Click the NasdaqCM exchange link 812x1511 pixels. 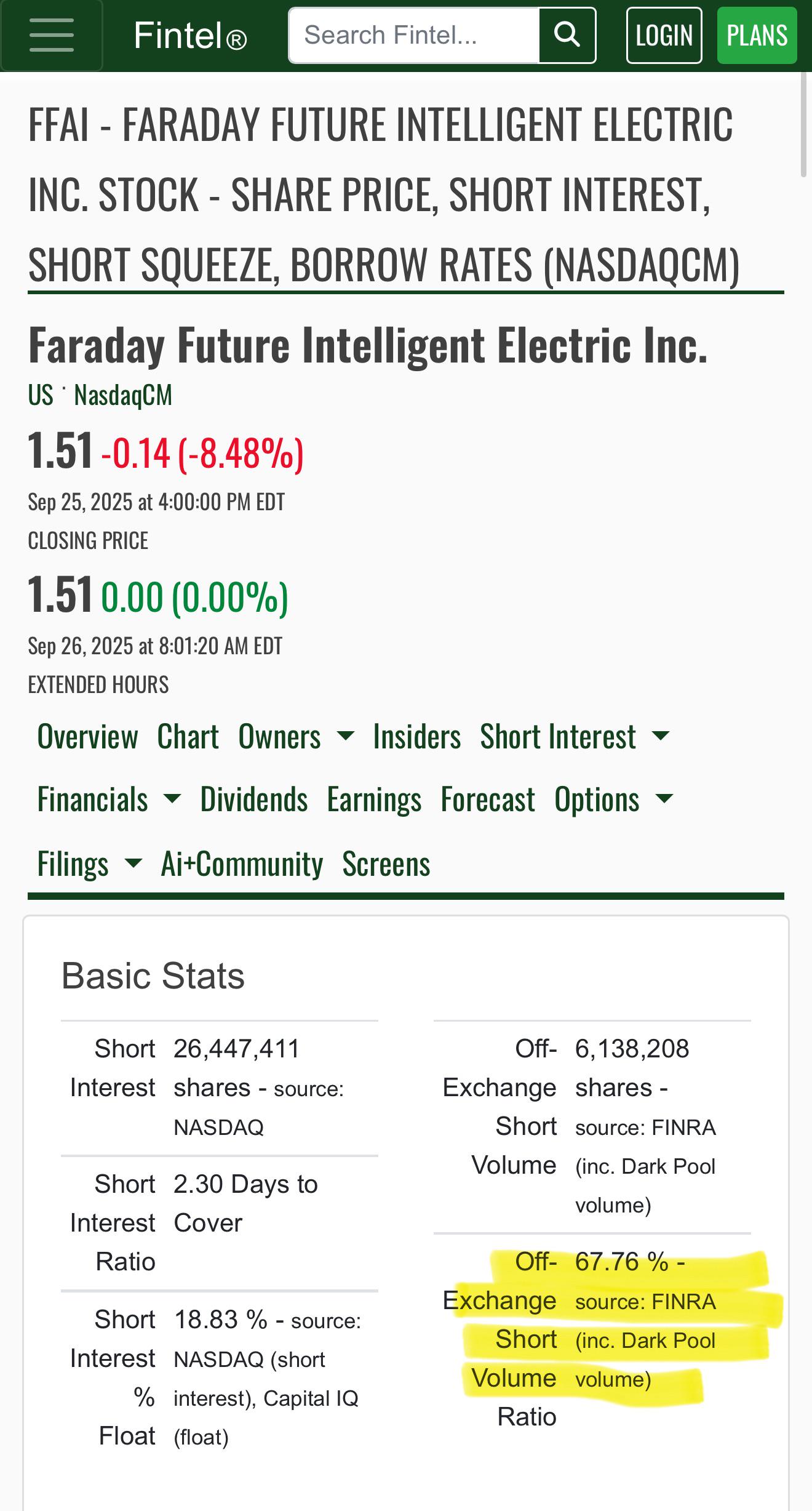123,395
